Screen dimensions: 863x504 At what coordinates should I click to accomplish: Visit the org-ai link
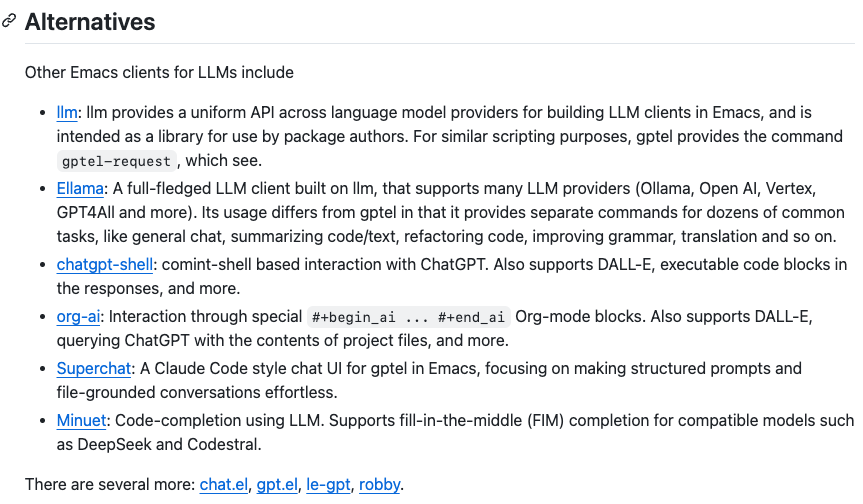click(x=78, y=317)
